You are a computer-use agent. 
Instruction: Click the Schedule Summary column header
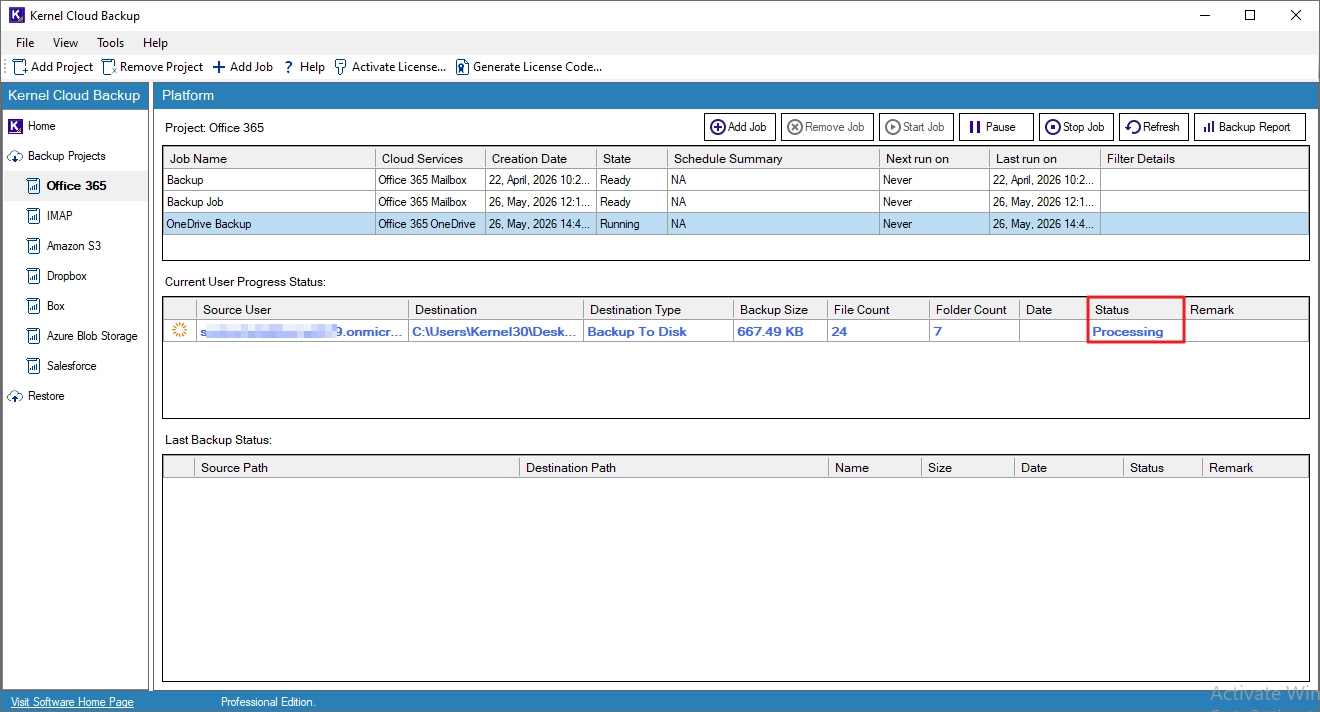tap(773, 158)
